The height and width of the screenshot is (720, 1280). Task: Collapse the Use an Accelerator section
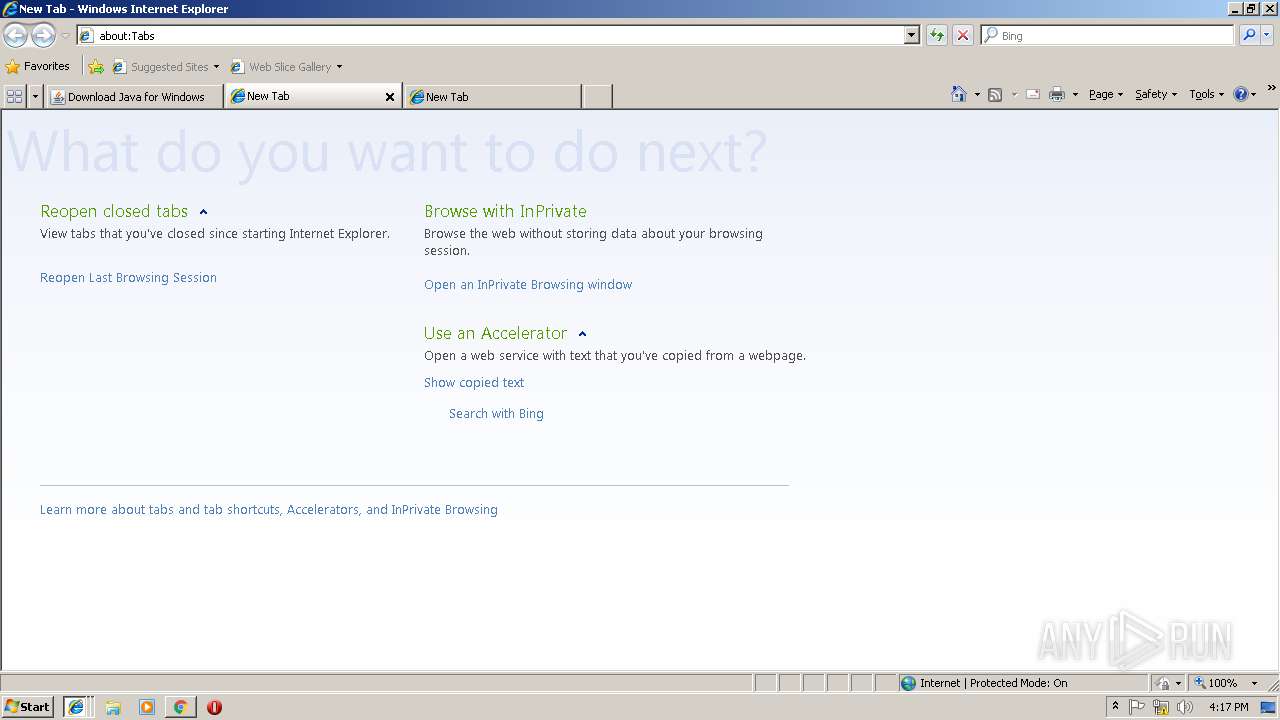582,334
